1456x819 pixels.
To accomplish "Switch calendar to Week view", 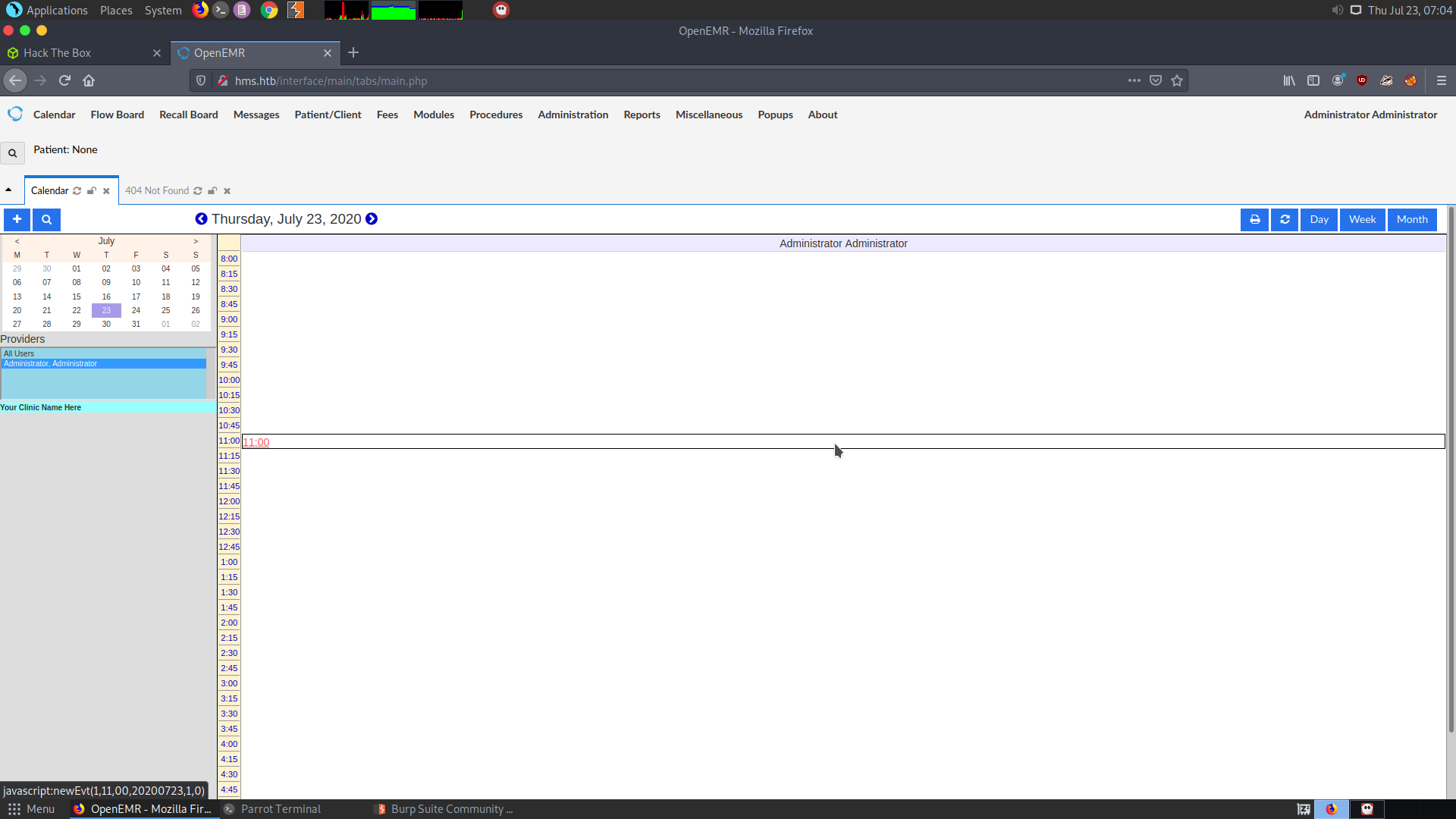I will [x=1362, y=219].
